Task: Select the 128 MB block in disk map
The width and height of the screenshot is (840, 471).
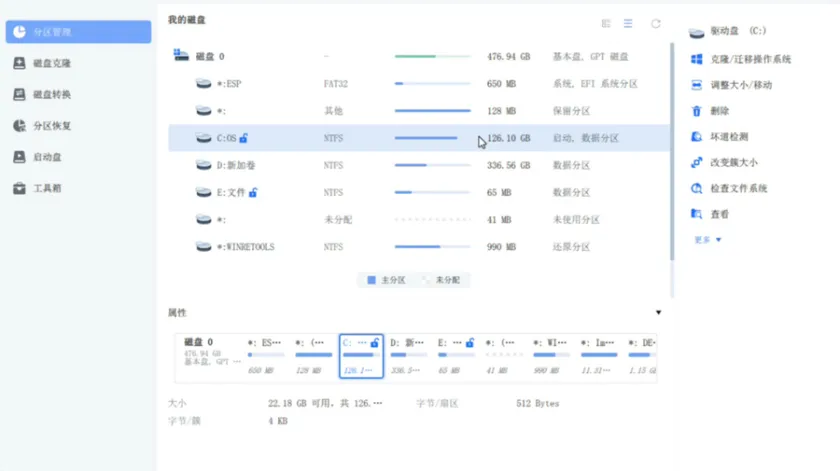Action: click(x=313, y=356)
